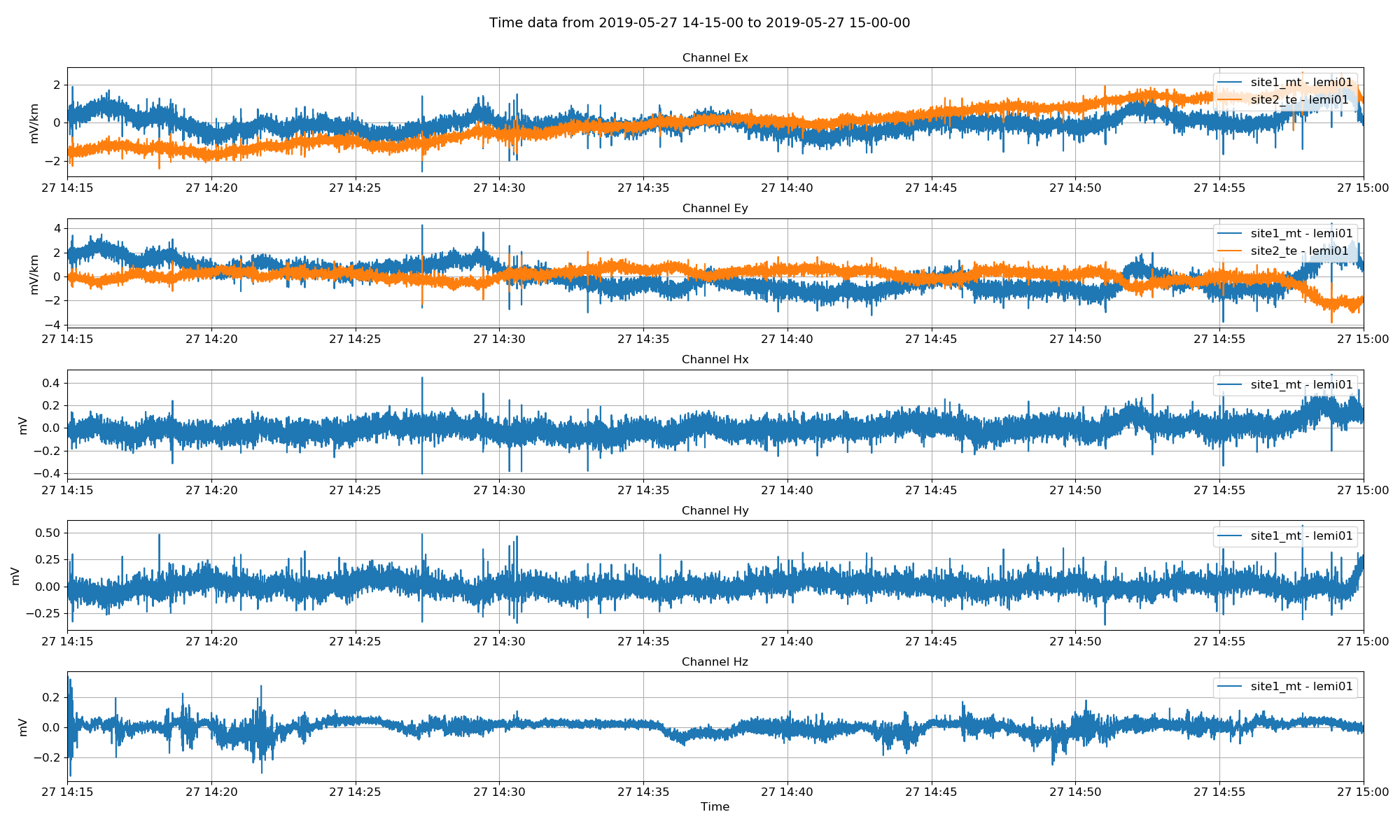Click the orange line sample in the Ey legend
The height and width of the screenshot is (840, 1400).
[x=1230, y=251]
